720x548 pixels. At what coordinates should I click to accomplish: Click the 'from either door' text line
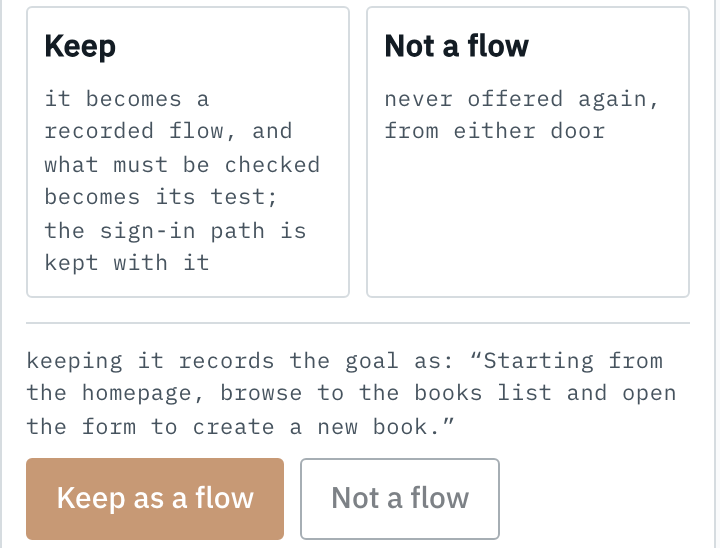pos(495,131)
